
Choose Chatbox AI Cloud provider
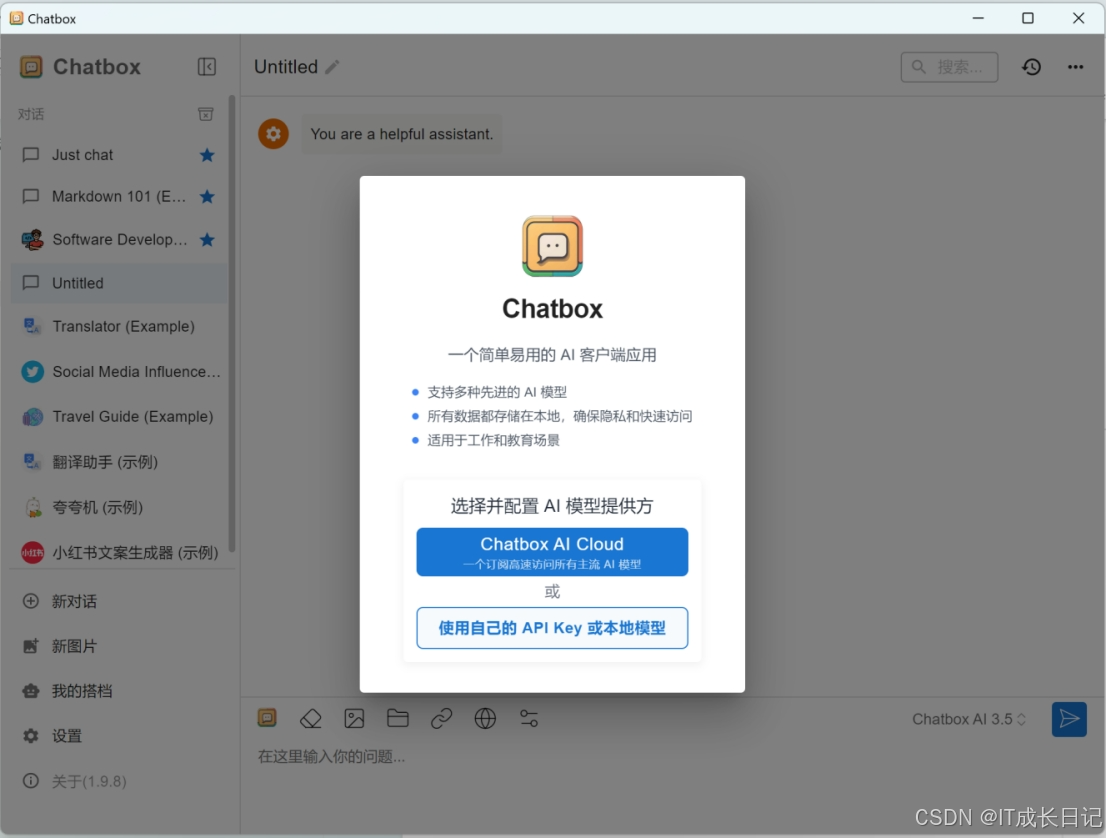point(552,552)
